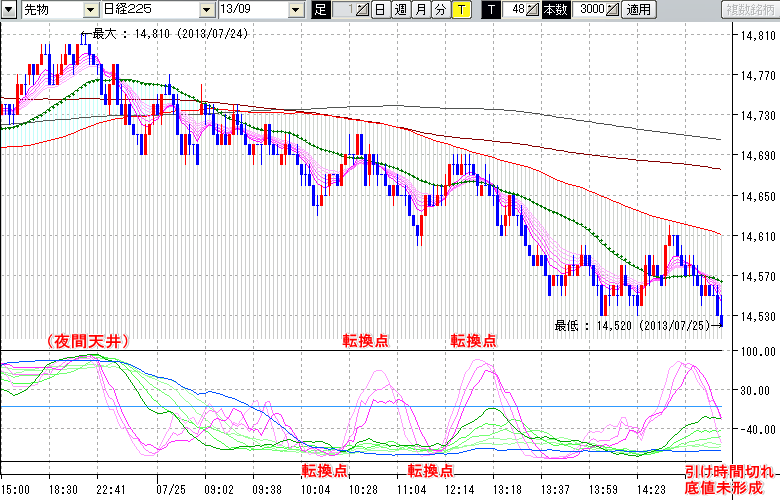Open the 先物 product type dropdown
The height and width of the screenshot is (500, 780).
(91, 10)
